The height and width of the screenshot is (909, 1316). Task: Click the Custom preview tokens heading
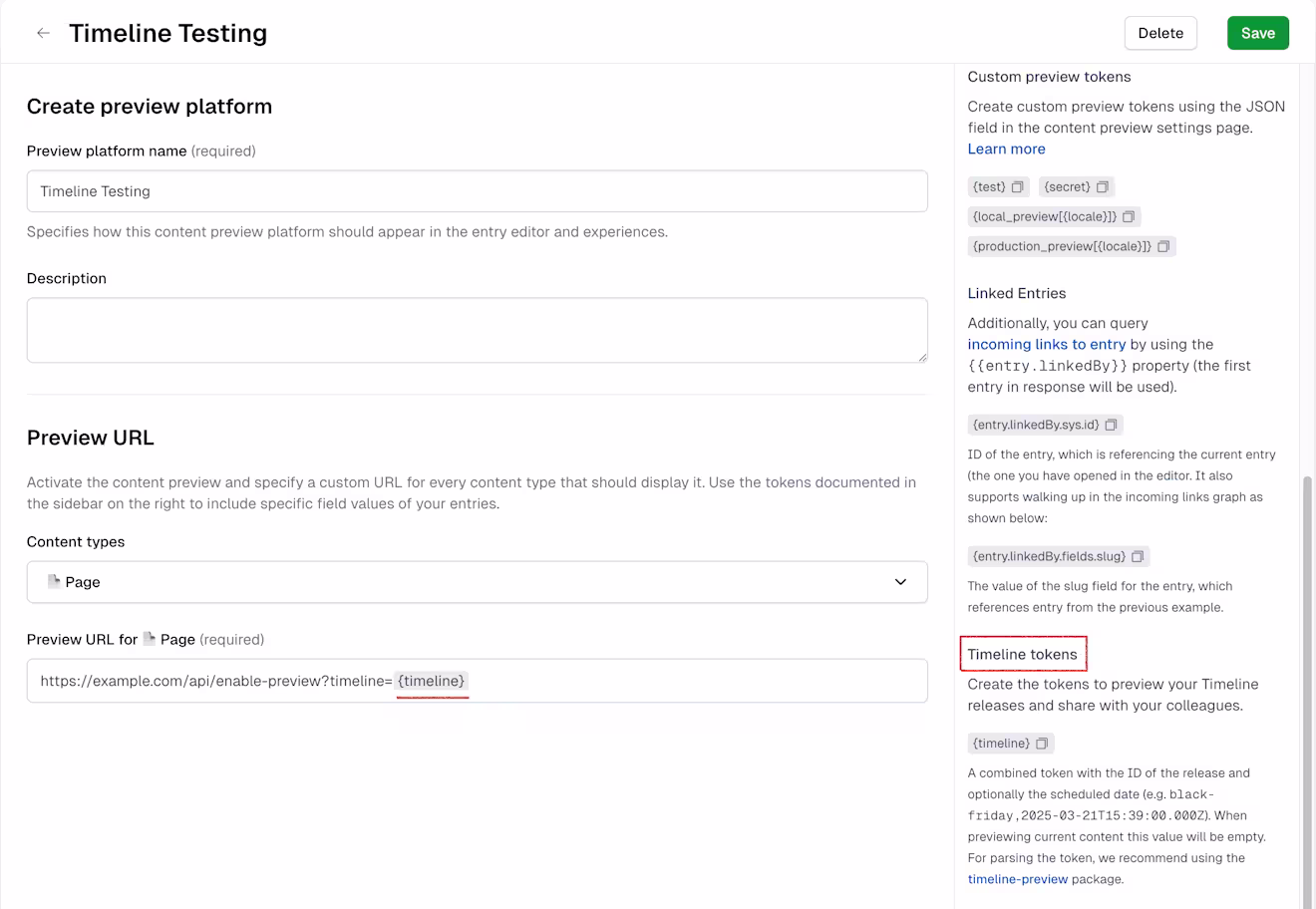coord(1049,77)
